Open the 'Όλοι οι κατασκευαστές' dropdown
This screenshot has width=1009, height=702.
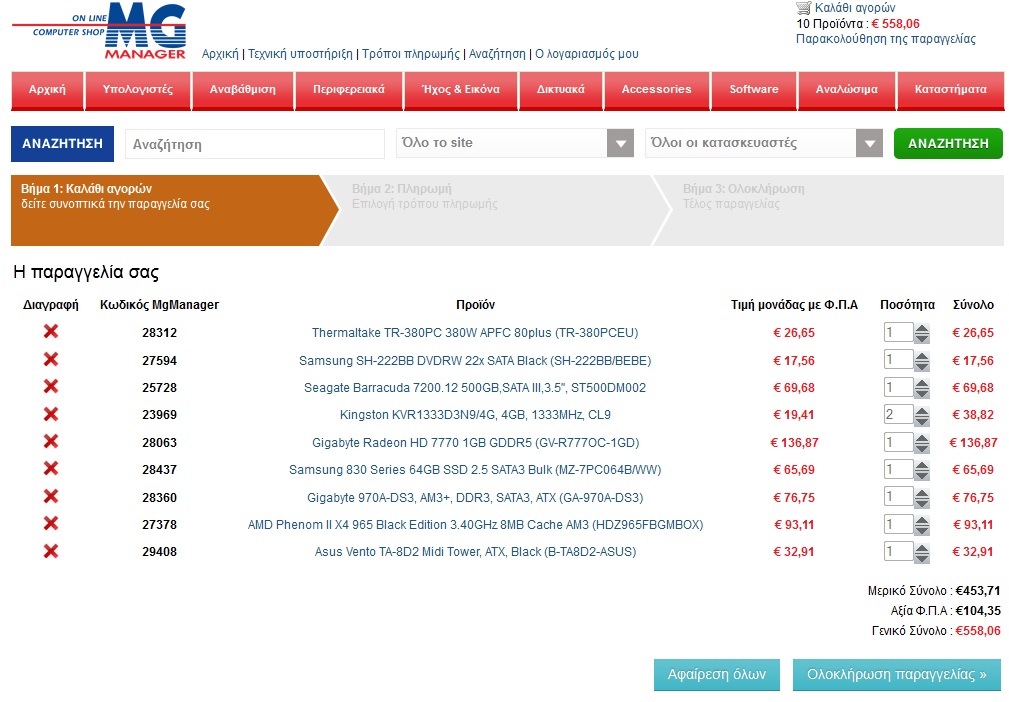tap(764, 143)
